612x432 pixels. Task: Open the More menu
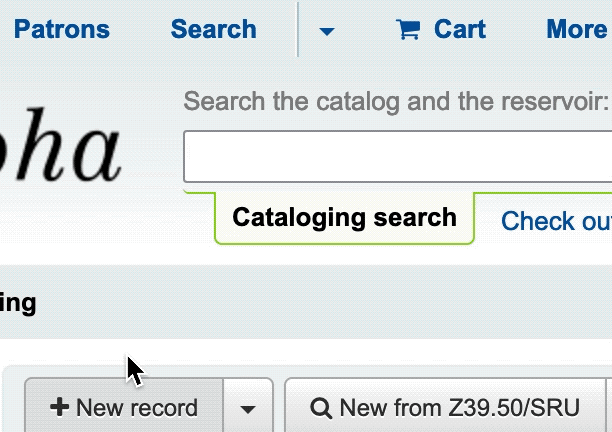[577, 29]
